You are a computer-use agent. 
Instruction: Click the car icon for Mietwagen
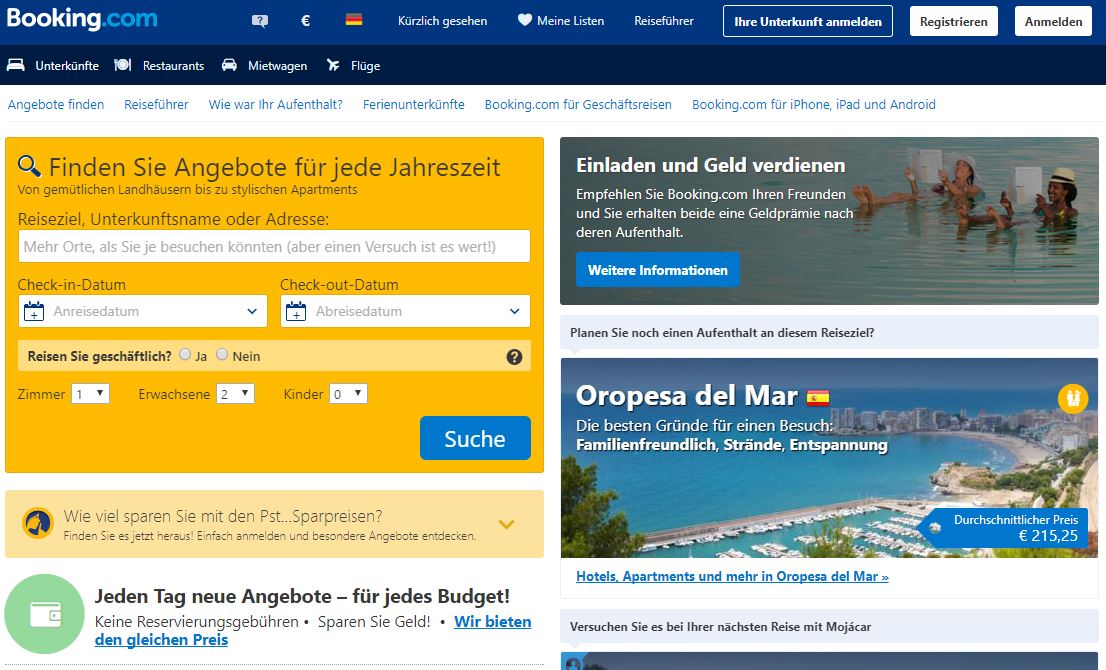pos(229,65)
